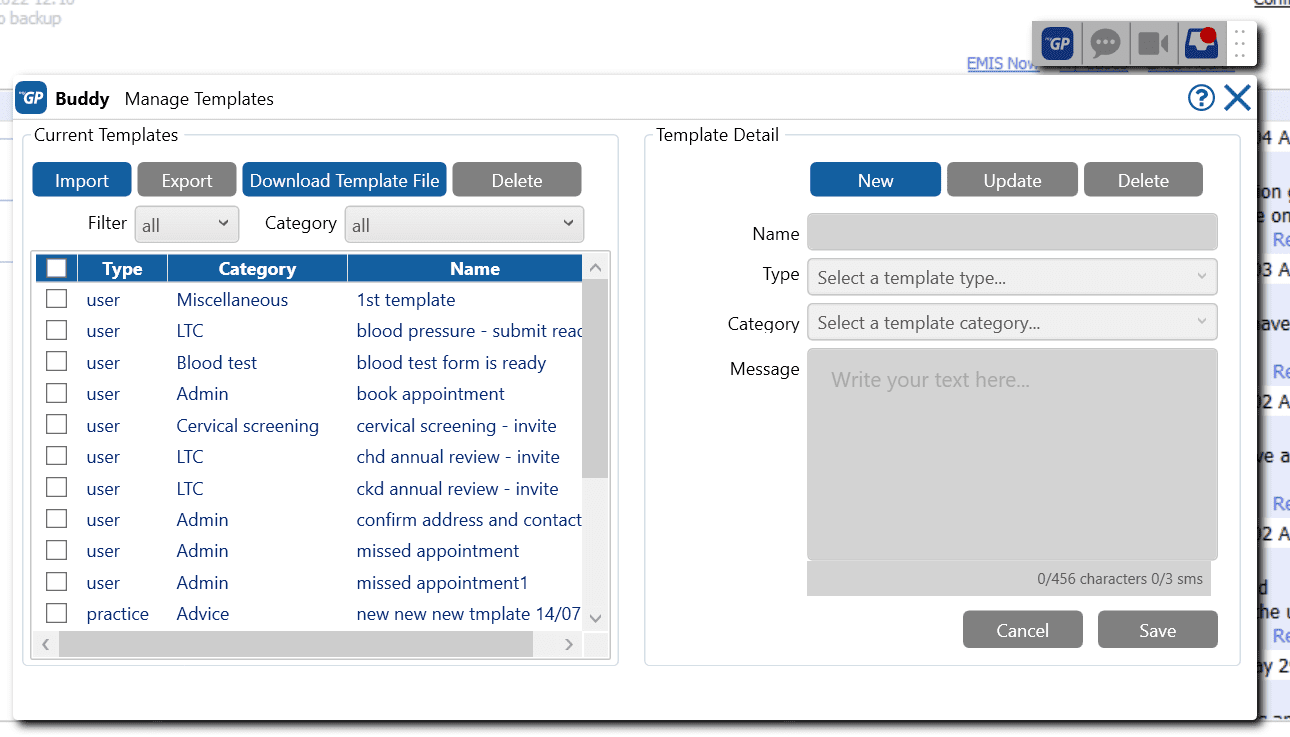The image size is (1290, 737).
Task: Start video call via camera icon
Action: 1153,44
